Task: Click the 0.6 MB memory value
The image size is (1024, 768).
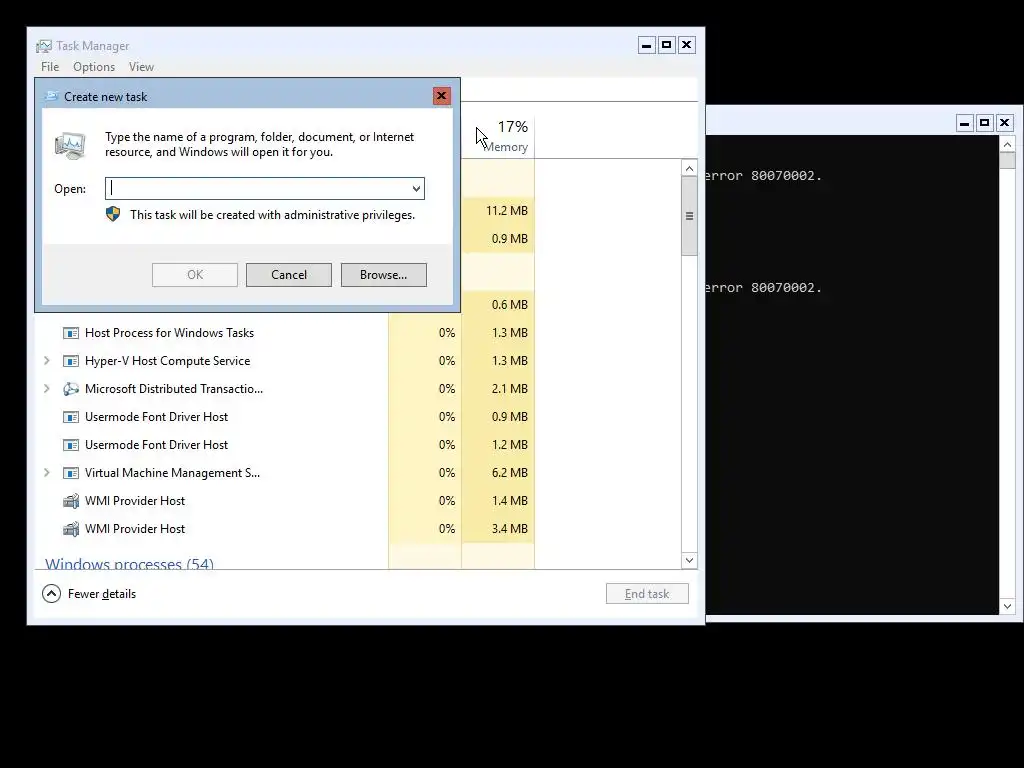Action: [x=509, y=304]
